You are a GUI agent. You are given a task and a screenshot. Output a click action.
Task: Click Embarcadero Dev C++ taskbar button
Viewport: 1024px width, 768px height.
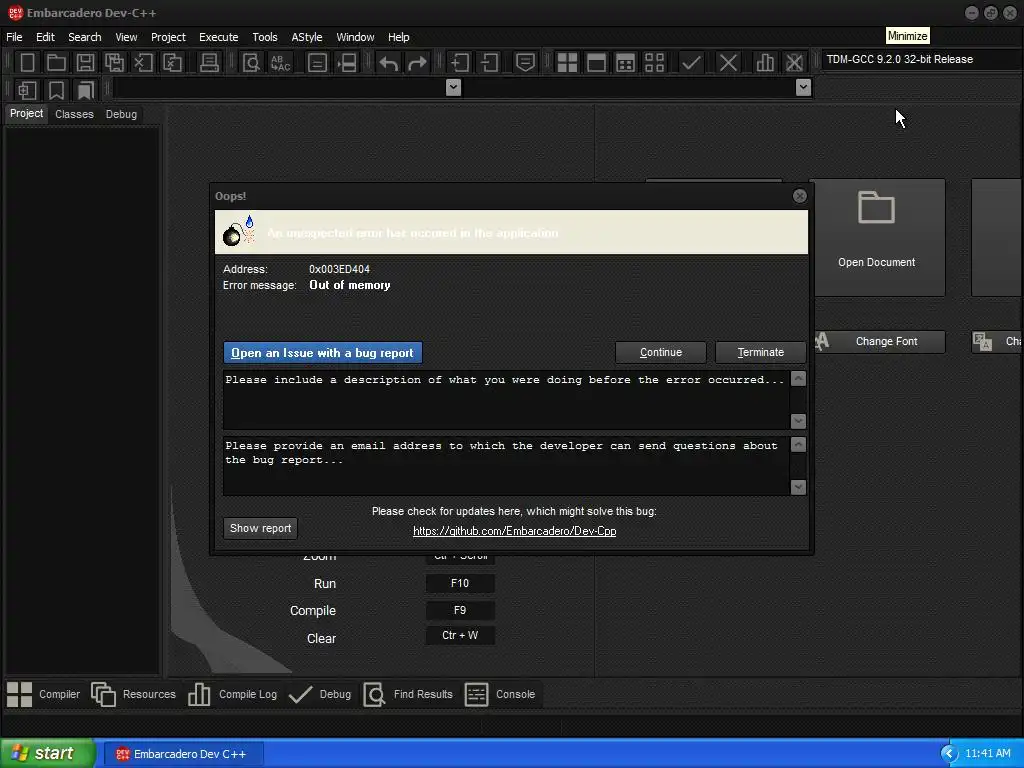coord(184,754)
